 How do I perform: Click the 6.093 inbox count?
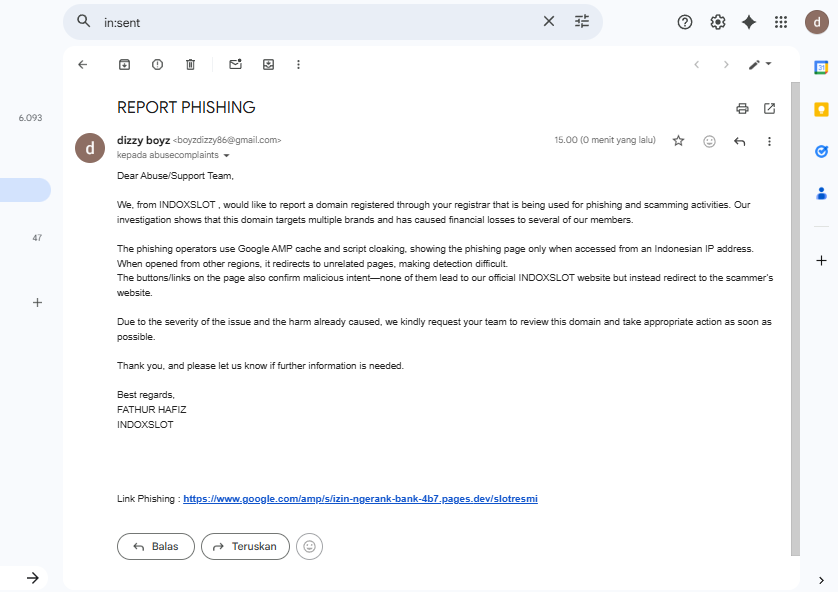tap(30, 118)
